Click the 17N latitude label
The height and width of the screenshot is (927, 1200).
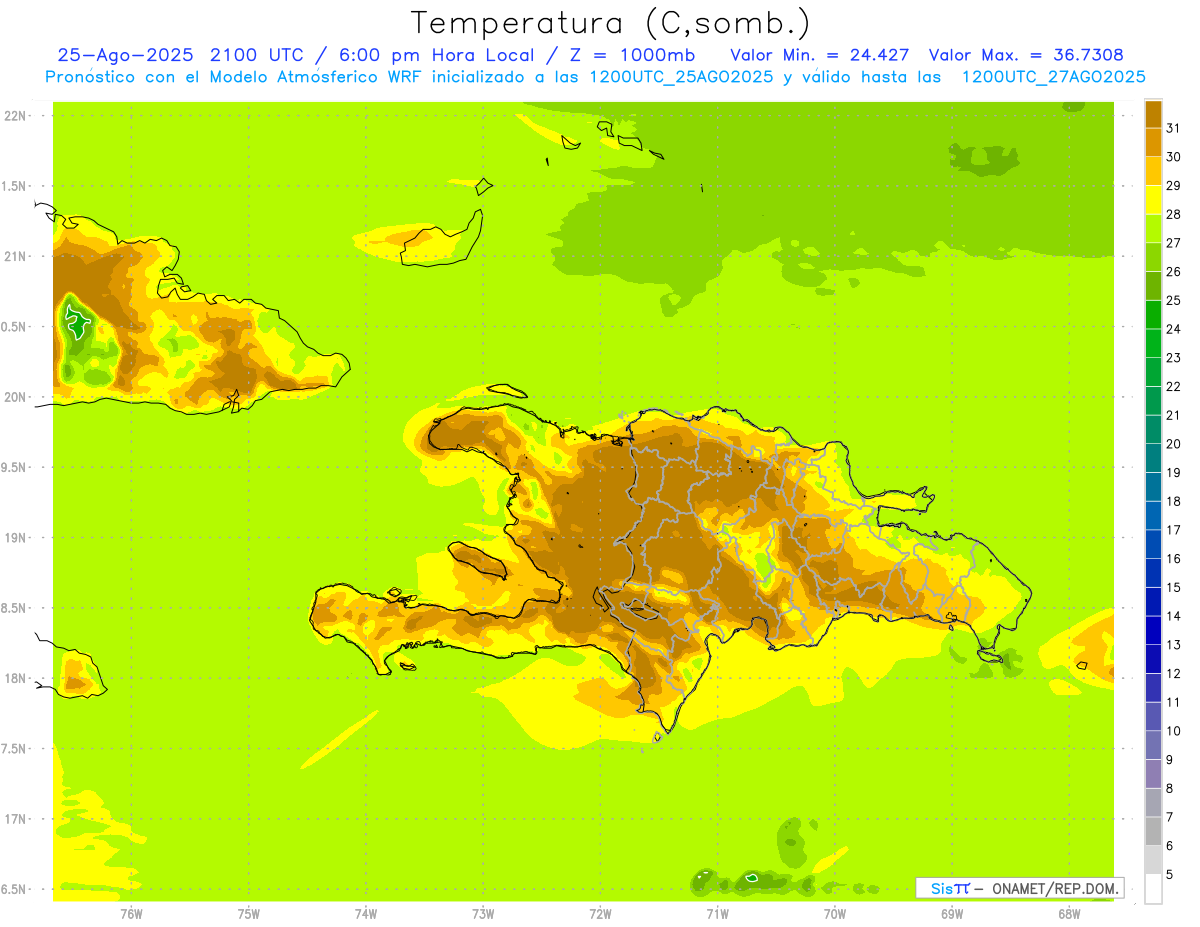(16, 819)
